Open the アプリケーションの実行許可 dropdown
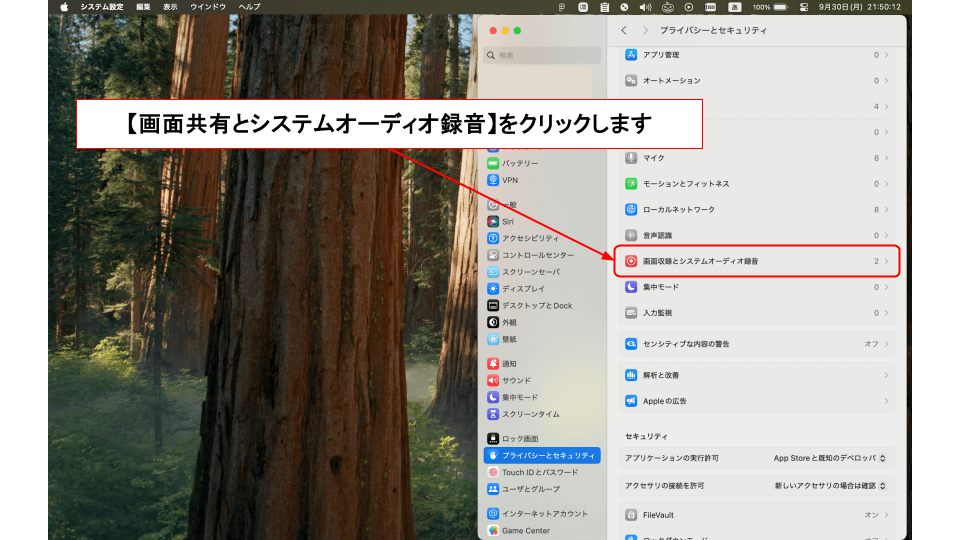 coord(830,458)
